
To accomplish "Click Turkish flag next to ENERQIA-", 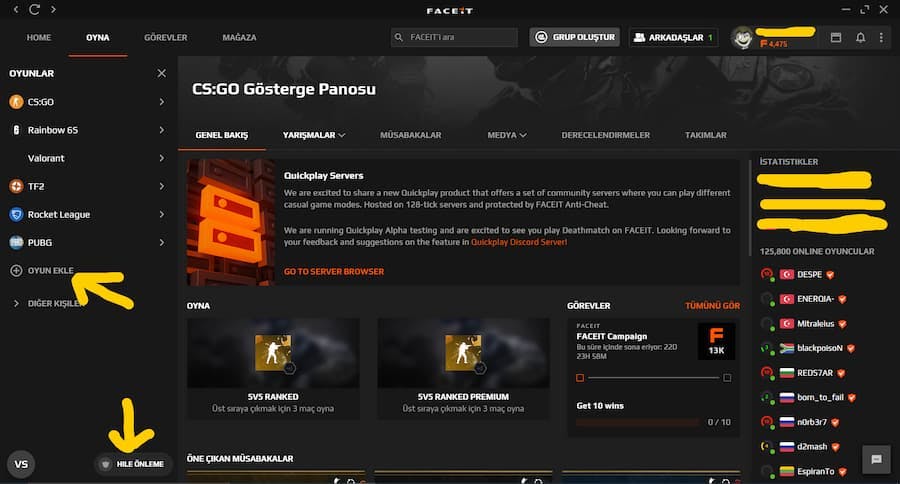I will pyautogui.click(x=787, y=299).
